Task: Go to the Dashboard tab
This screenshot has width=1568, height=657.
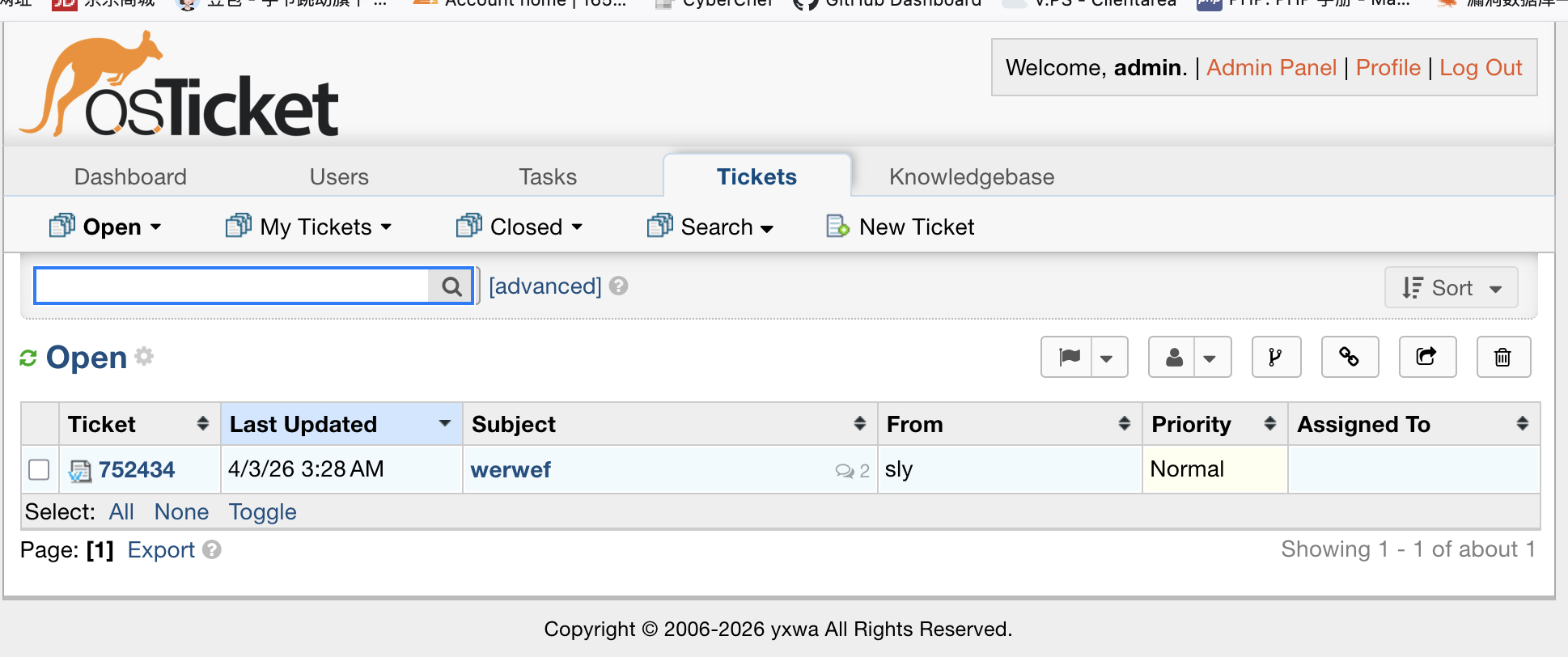Action: (x=130, y=177)
